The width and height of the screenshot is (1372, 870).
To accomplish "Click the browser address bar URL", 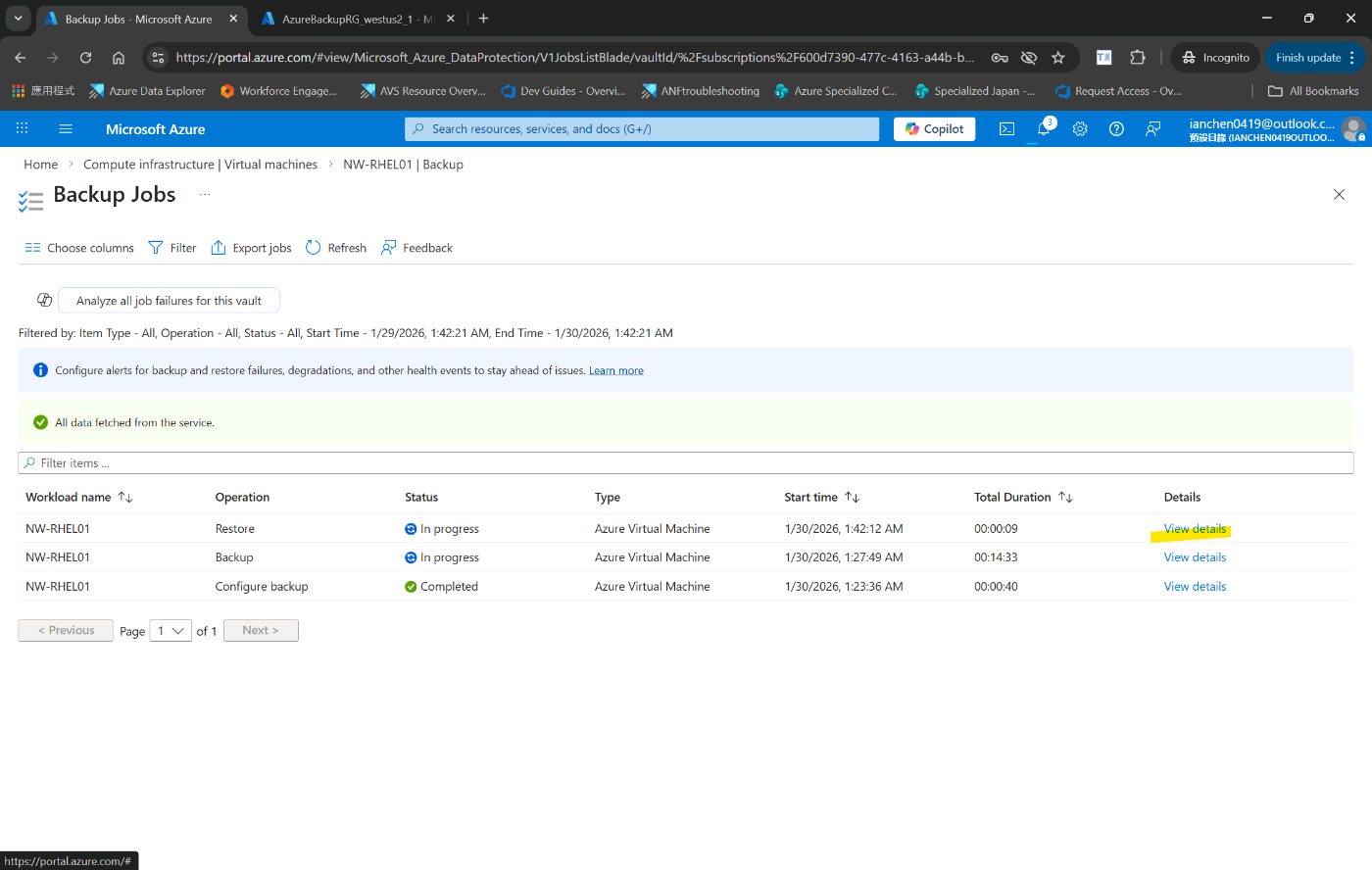I will 574,58.
